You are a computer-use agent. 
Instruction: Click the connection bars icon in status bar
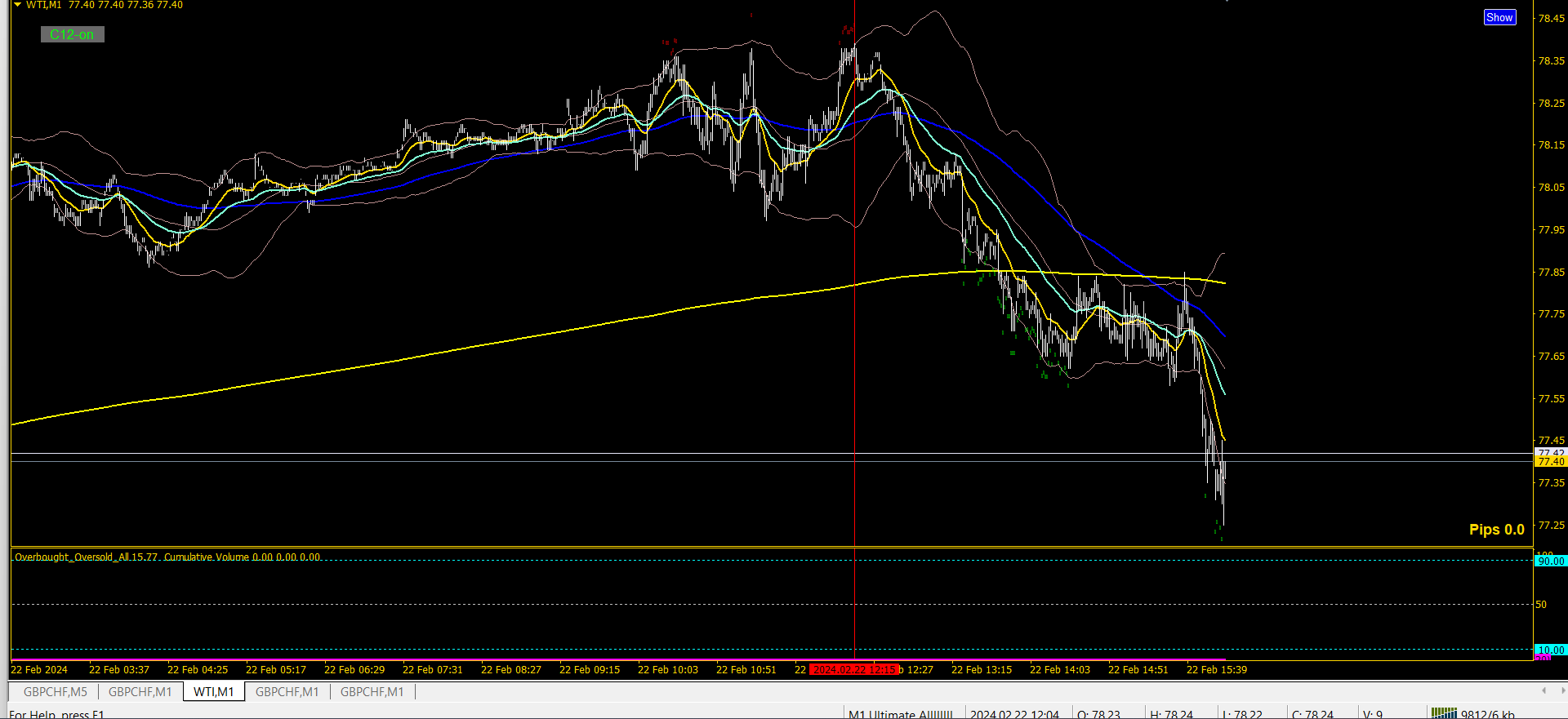[1444, 713]
